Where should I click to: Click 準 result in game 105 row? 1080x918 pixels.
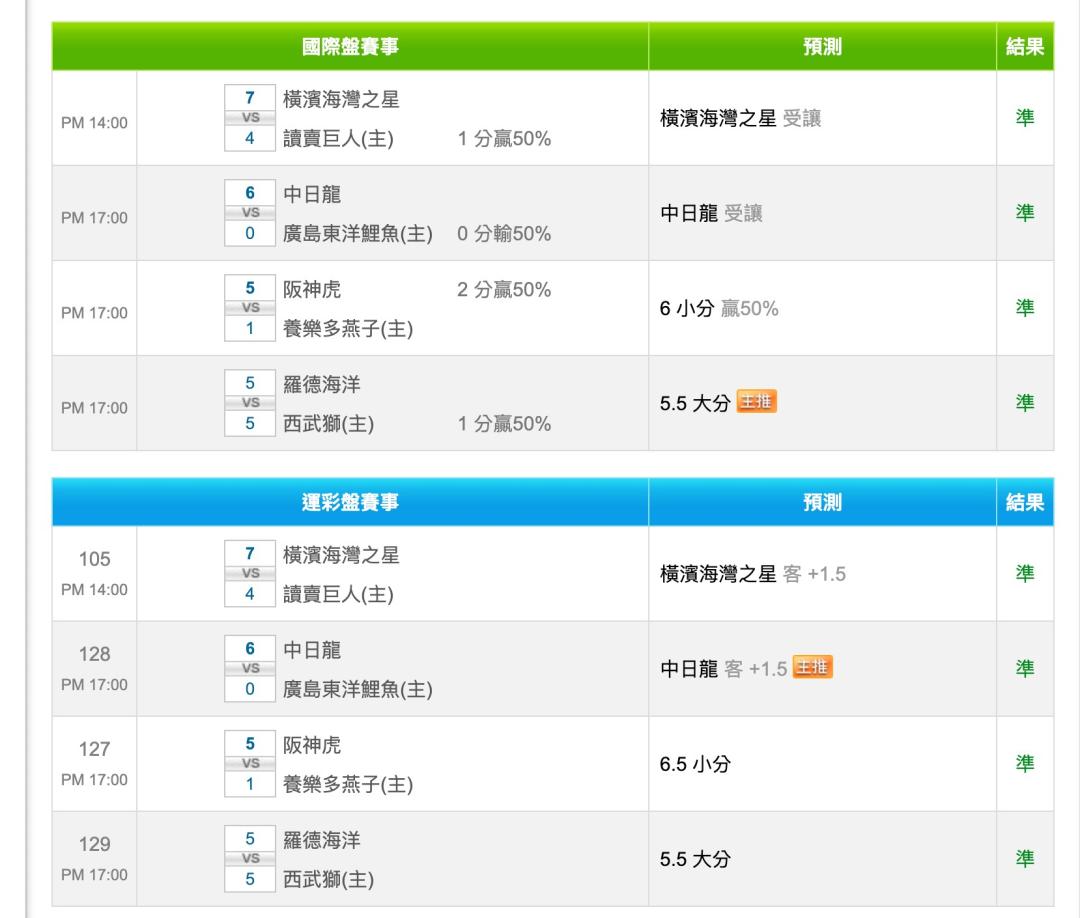[1025, 574]
